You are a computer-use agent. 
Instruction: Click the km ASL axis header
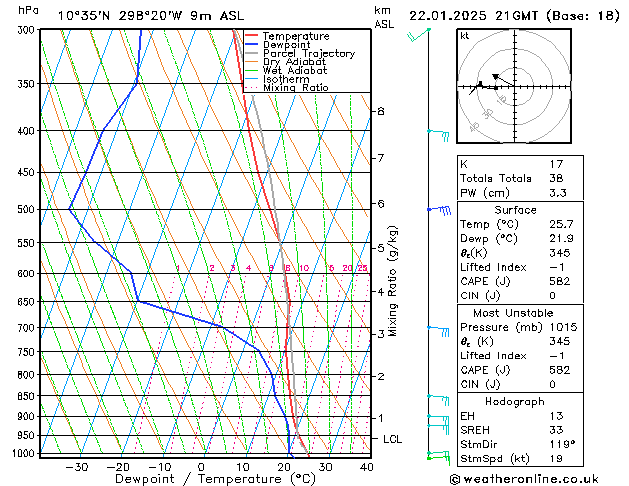pos(384,18)
